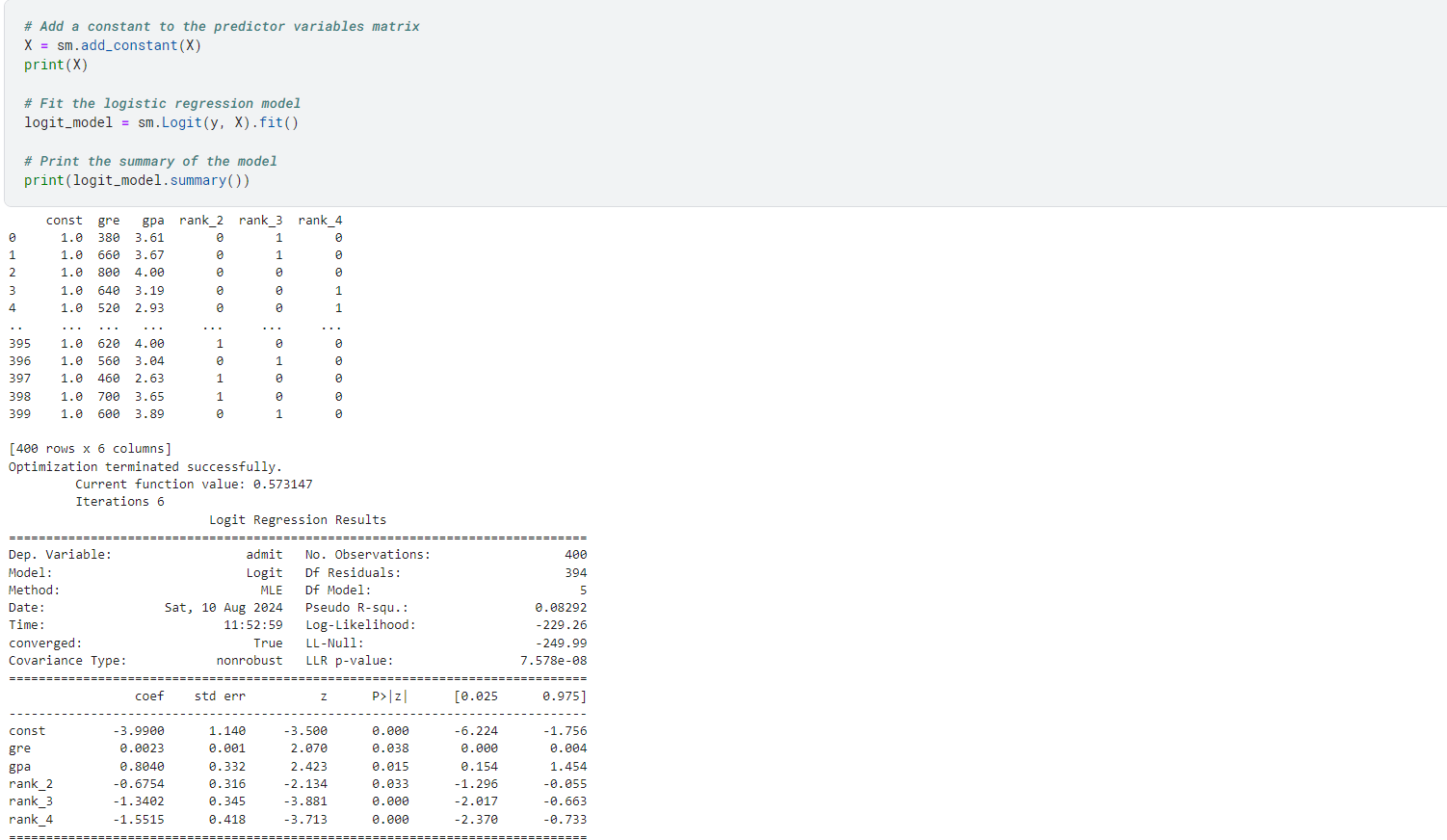Image resolution: width=1447 pixels, height=840 pixels.
Task: Click the rank_2 column header in dataframe
Action: point(201,221)
